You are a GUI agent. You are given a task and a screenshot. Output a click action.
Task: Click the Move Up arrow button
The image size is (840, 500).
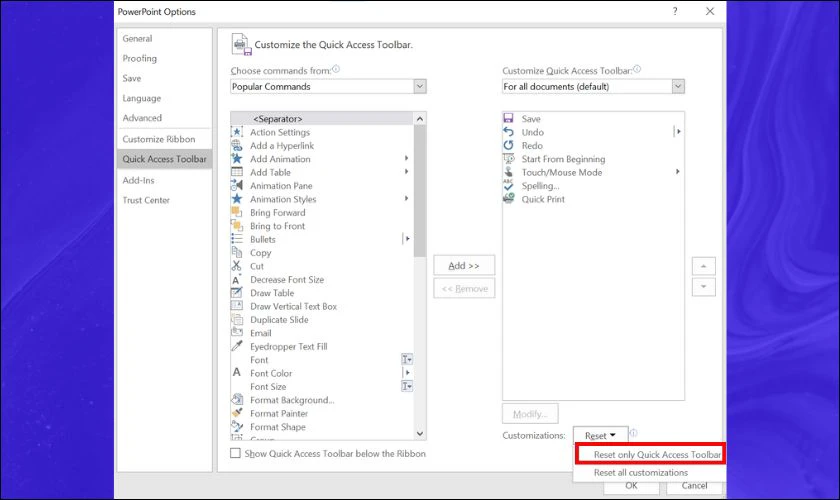(x=704, y=266)
